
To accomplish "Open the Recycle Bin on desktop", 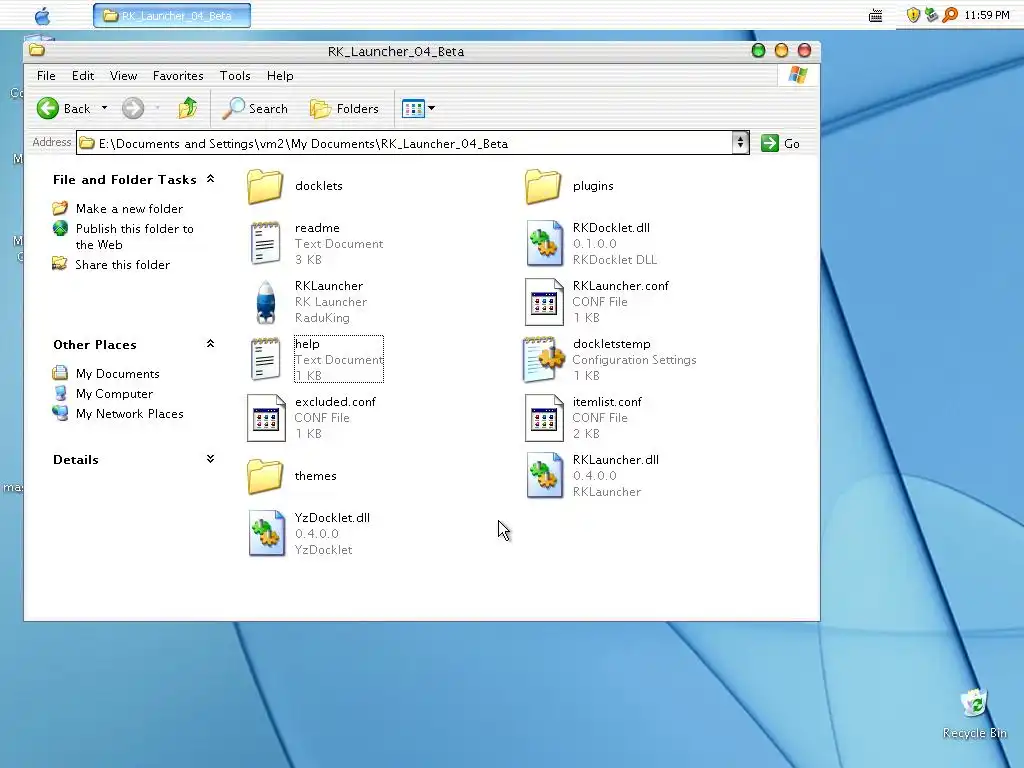I will point(974,714).
